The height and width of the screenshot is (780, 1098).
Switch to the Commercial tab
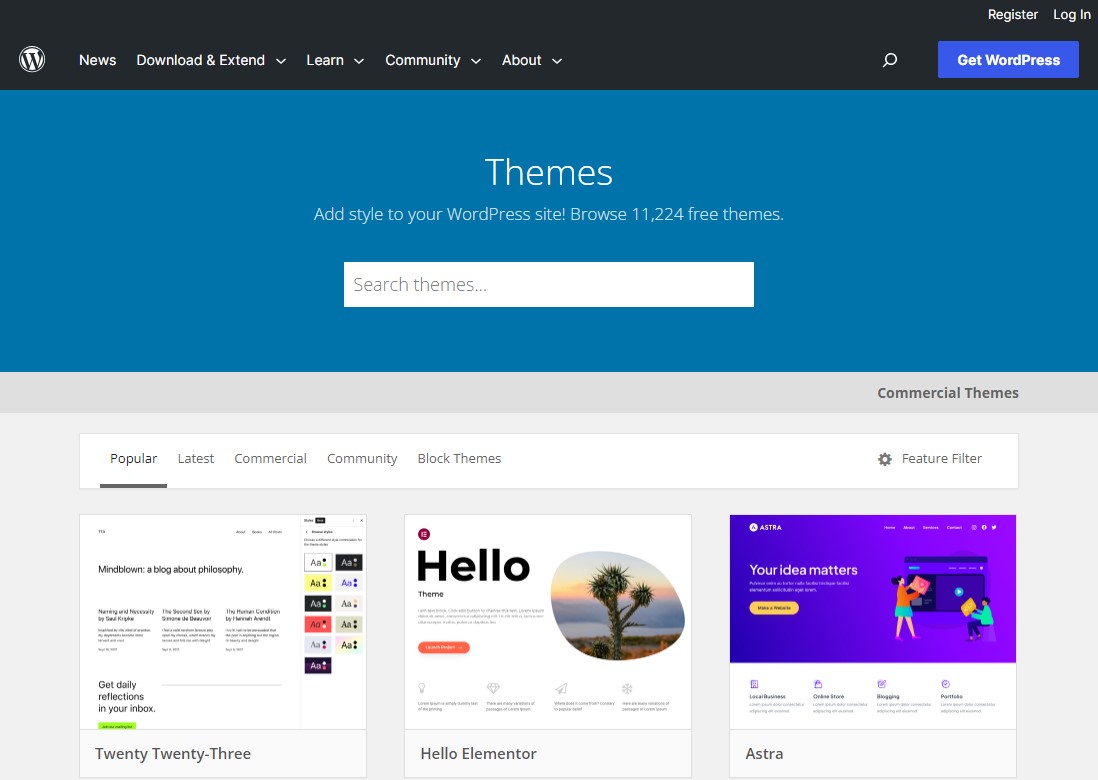(x=270, y=459)
